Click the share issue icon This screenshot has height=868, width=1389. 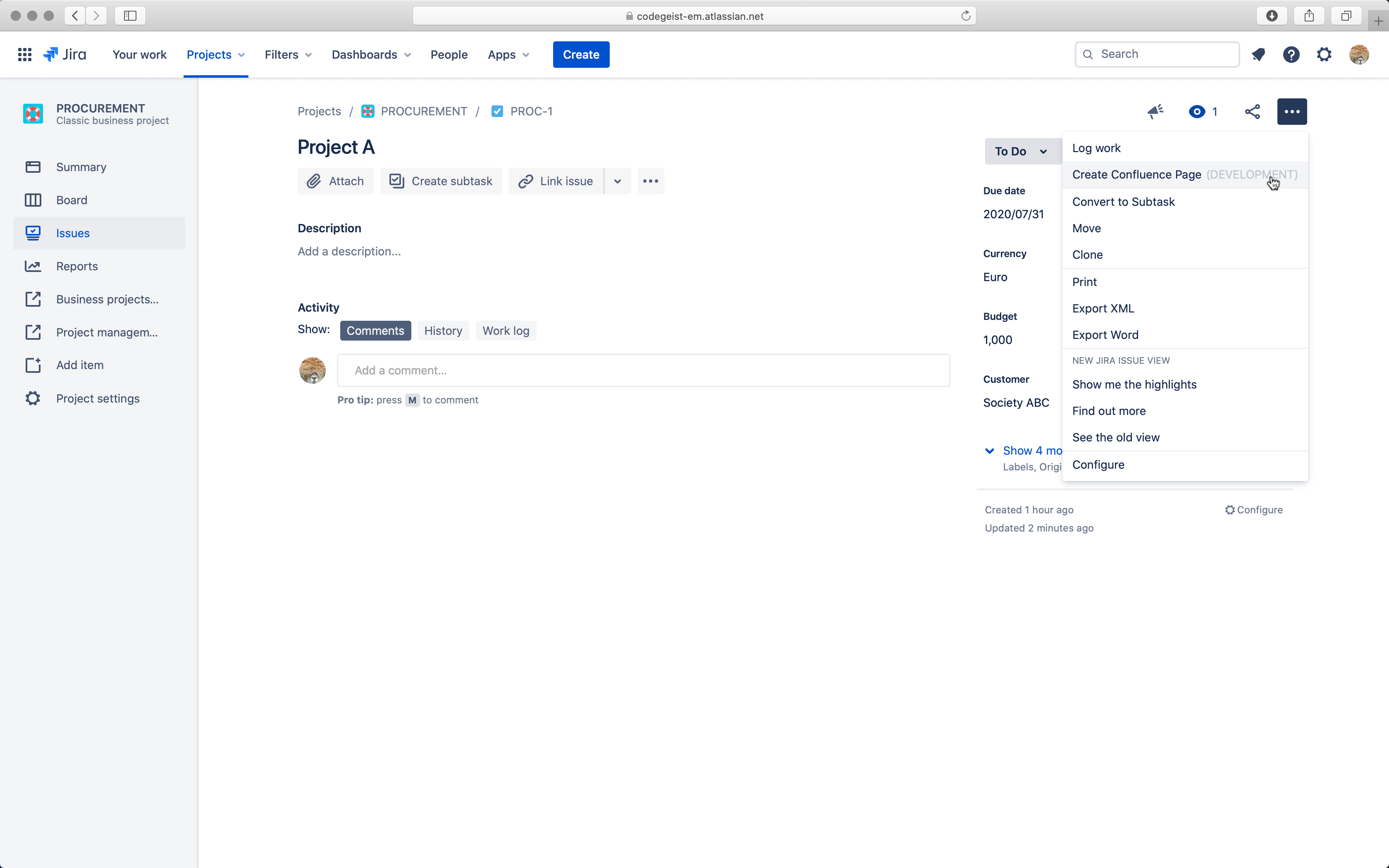click(1253, 111)
